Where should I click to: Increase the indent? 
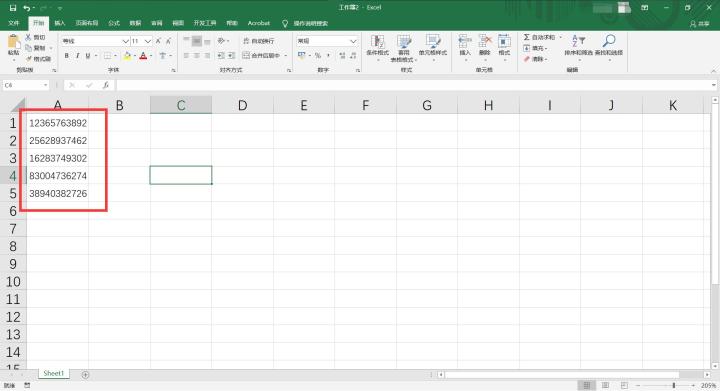[x=231, y=56]
